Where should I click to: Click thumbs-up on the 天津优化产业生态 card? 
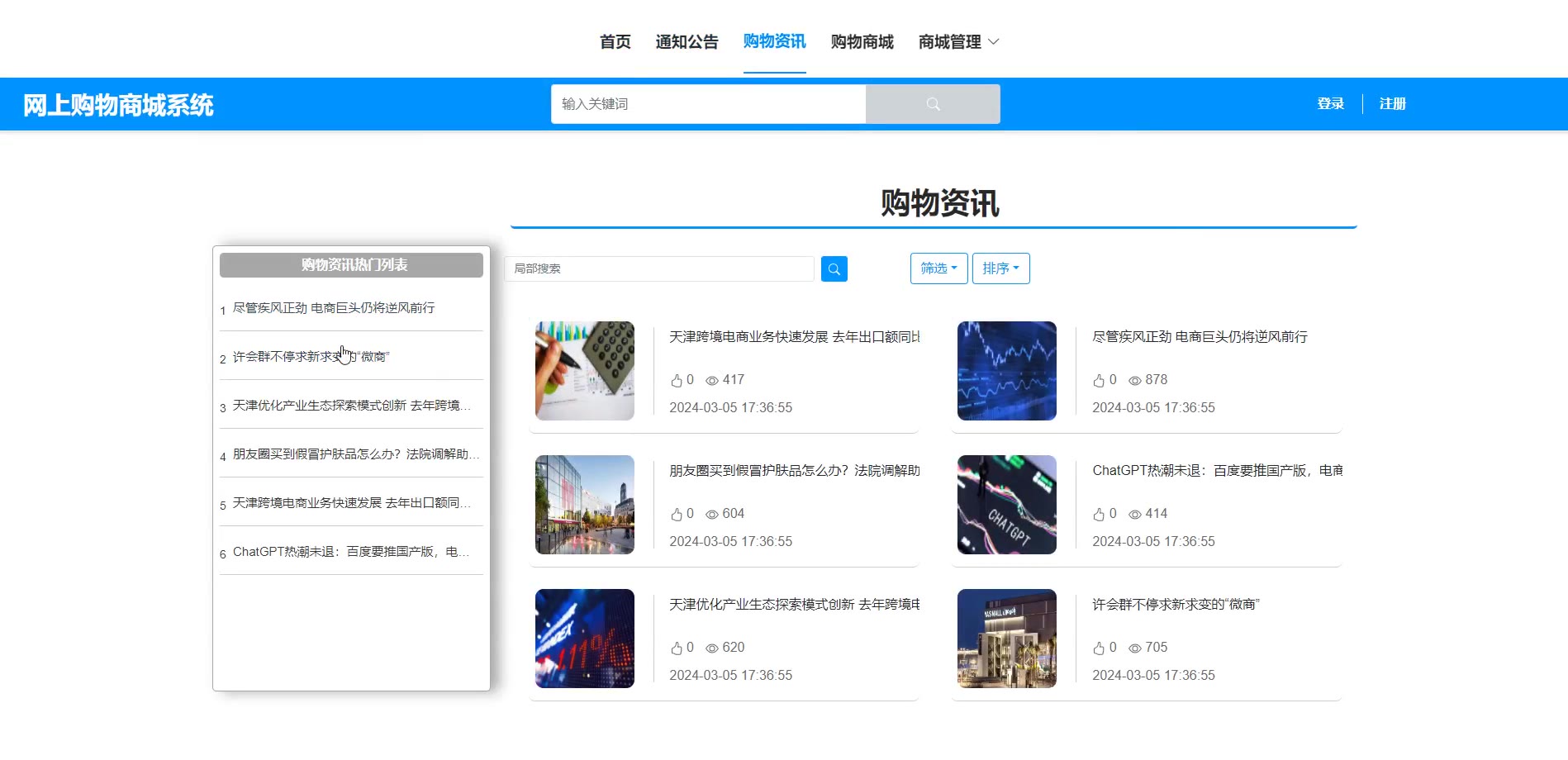pos(677,648)
